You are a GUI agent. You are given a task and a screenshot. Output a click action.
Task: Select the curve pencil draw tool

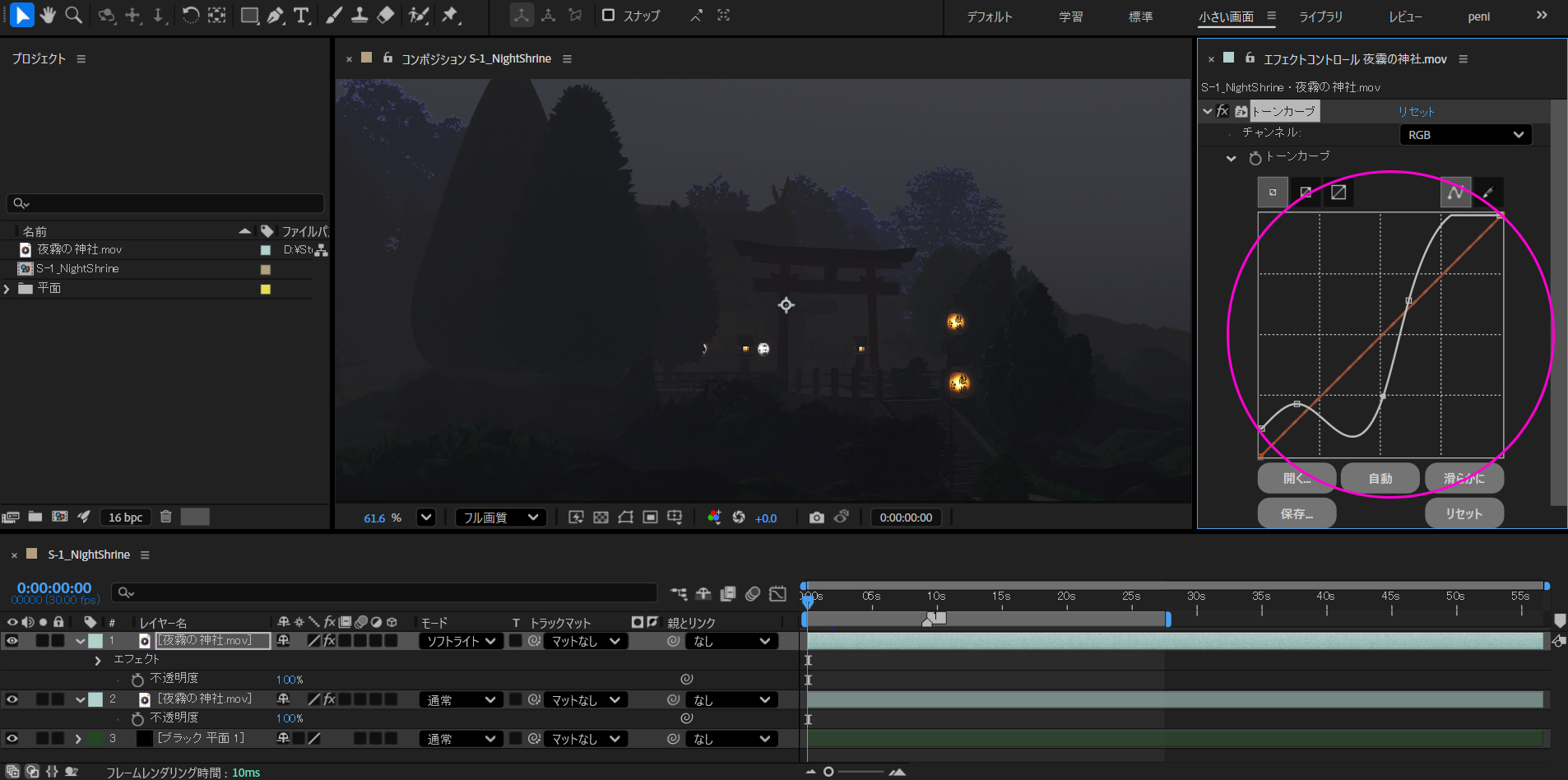coord(1487,193)
